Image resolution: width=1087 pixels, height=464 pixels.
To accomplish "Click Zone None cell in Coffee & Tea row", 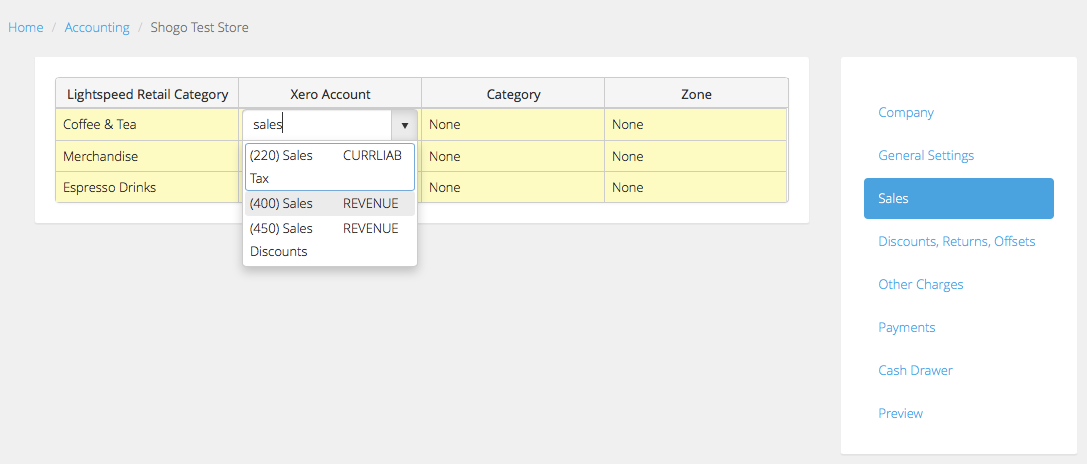I will pos(696,125).
